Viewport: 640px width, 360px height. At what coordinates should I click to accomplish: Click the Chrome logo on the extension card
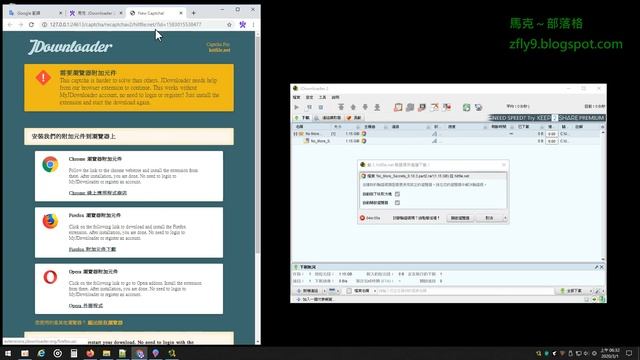(50, 164)
